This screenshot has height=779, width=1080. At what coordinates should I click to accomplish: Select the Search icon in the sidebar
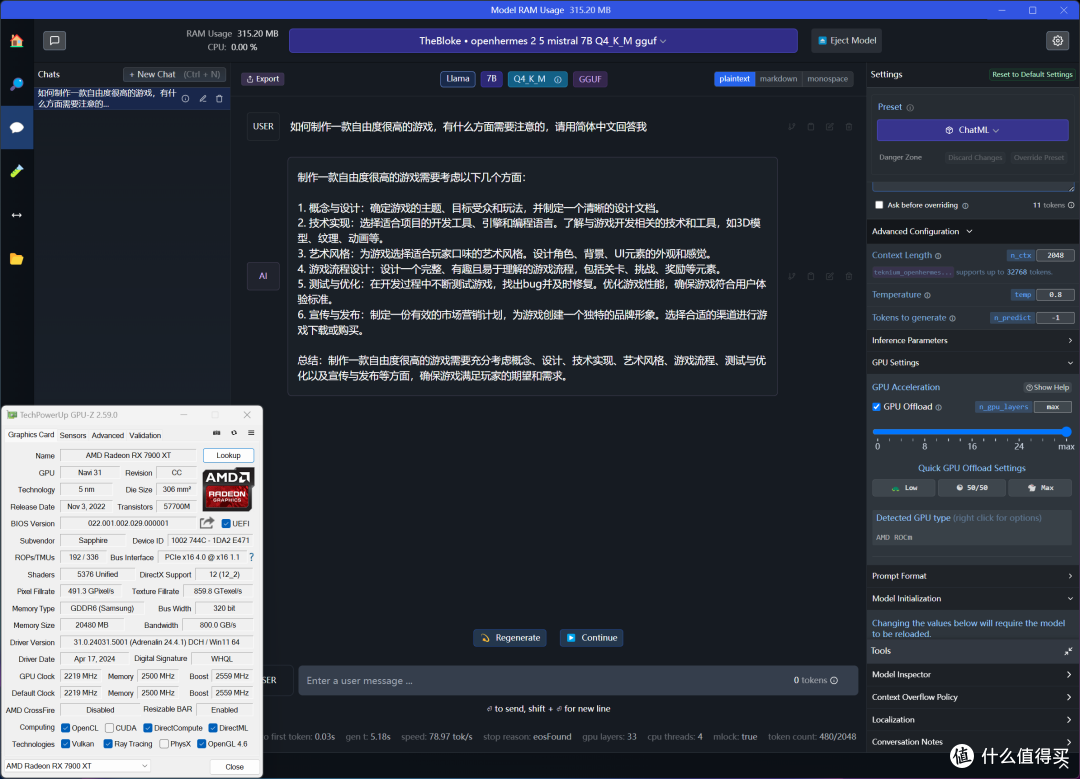pos(15,84)
